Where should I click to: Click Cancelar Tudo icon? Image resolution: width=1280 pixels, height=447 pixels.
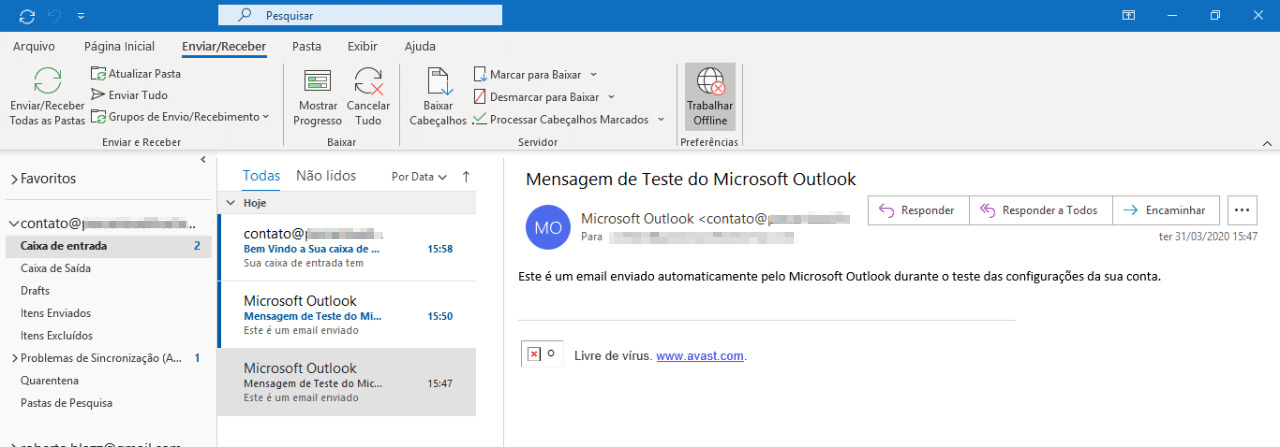coord(368,82)
